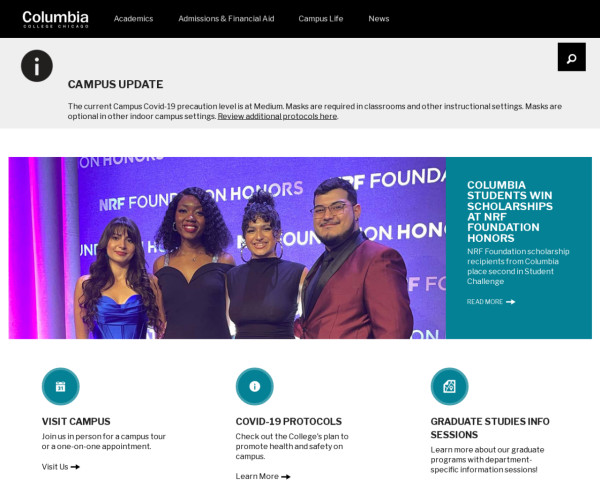
Task: Click the NRF Foundation Honors students photo
Action: tap(227, 248)
